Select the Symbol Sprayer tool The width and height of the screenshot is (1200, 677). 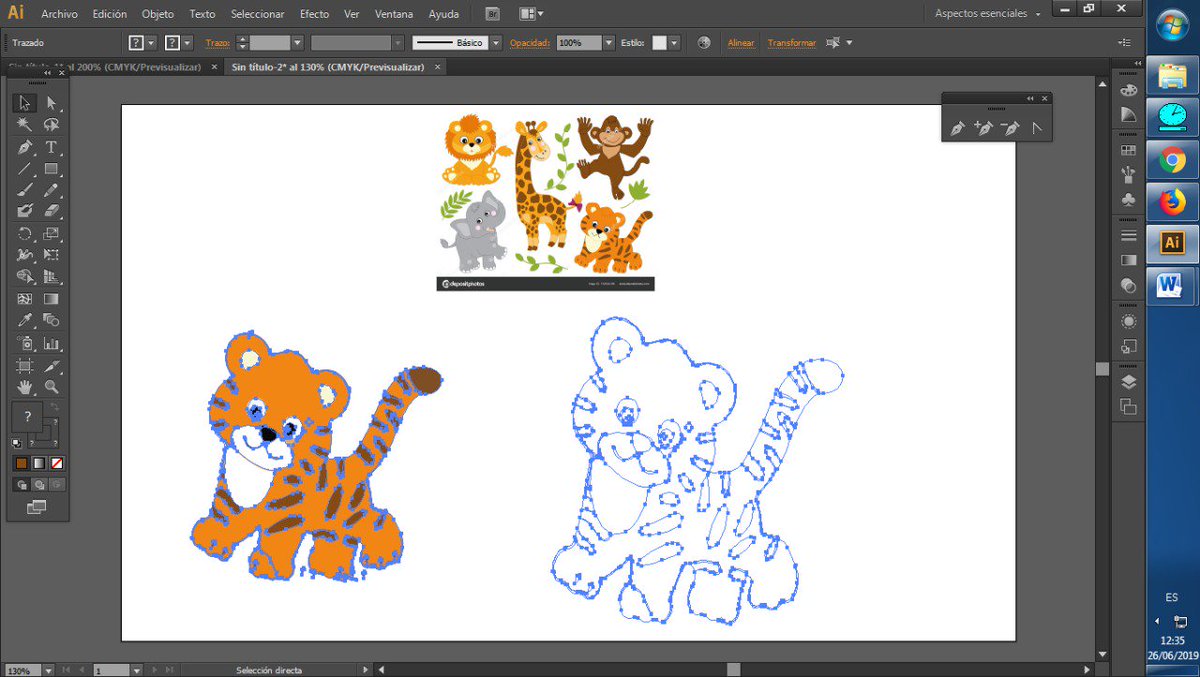pos(25,343)
